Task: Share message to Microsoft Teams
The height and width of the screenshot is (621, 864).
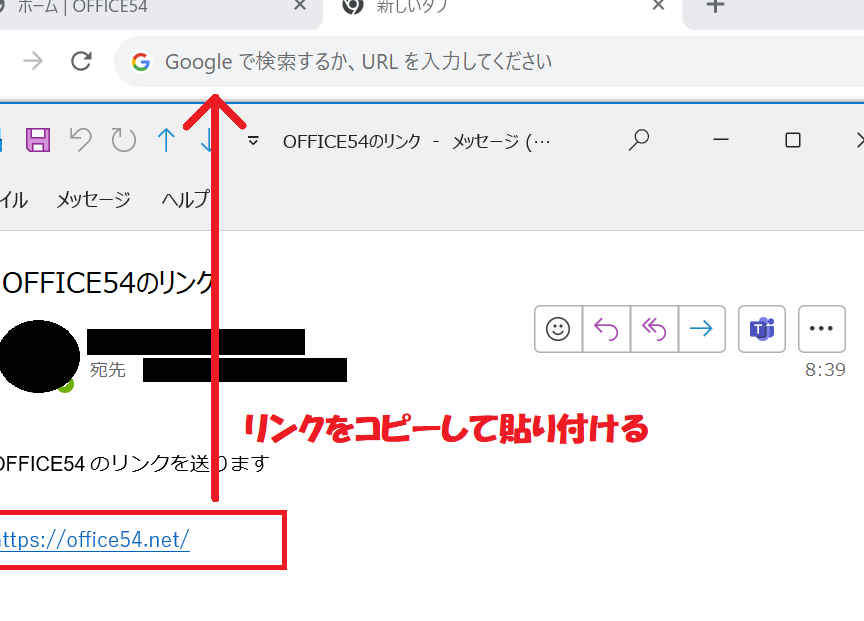Action: pyautogui.click(x=762, y=329)
